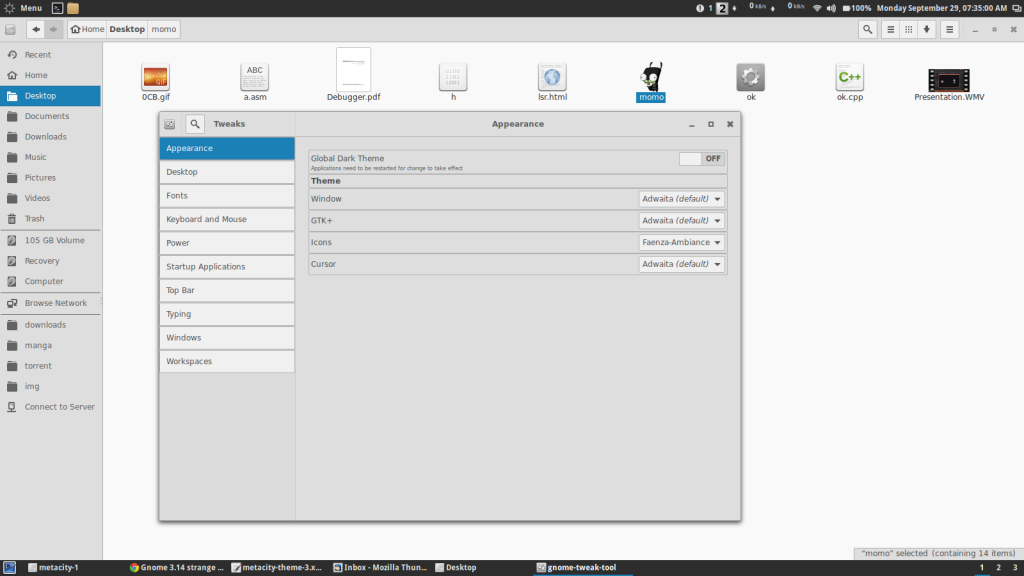Switch file manager to icon grid view
The image size is (1024, 576).
(909, 29)
